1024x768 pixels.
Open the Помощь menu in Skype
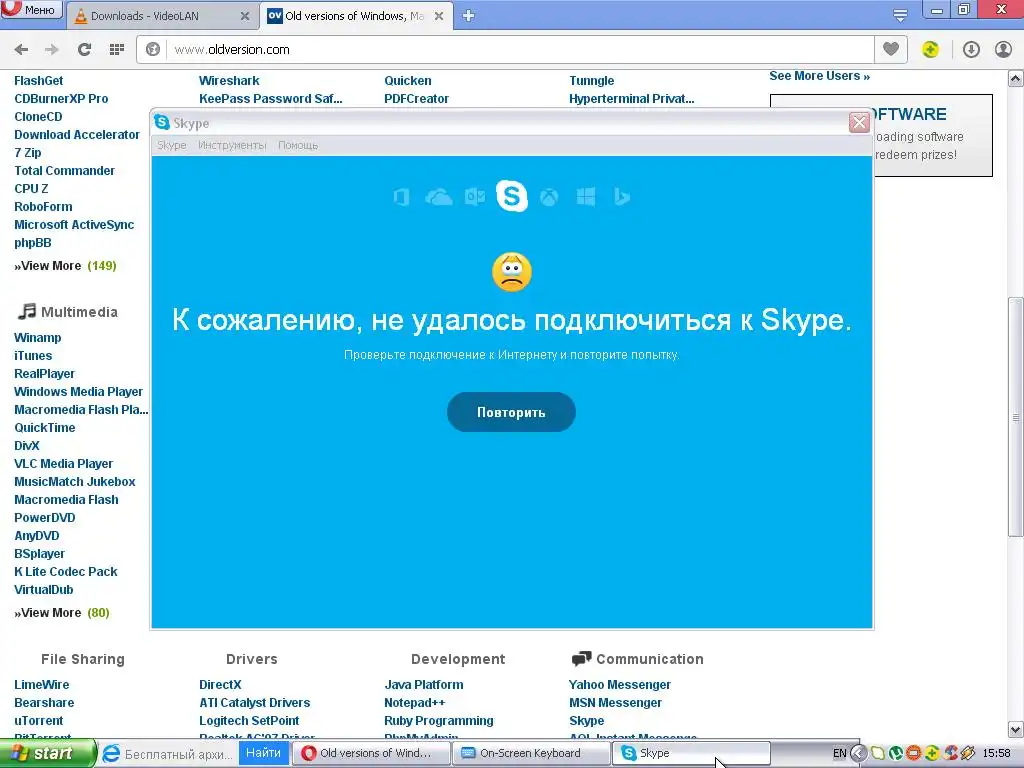pyautogui.click(x=298, y=145)
